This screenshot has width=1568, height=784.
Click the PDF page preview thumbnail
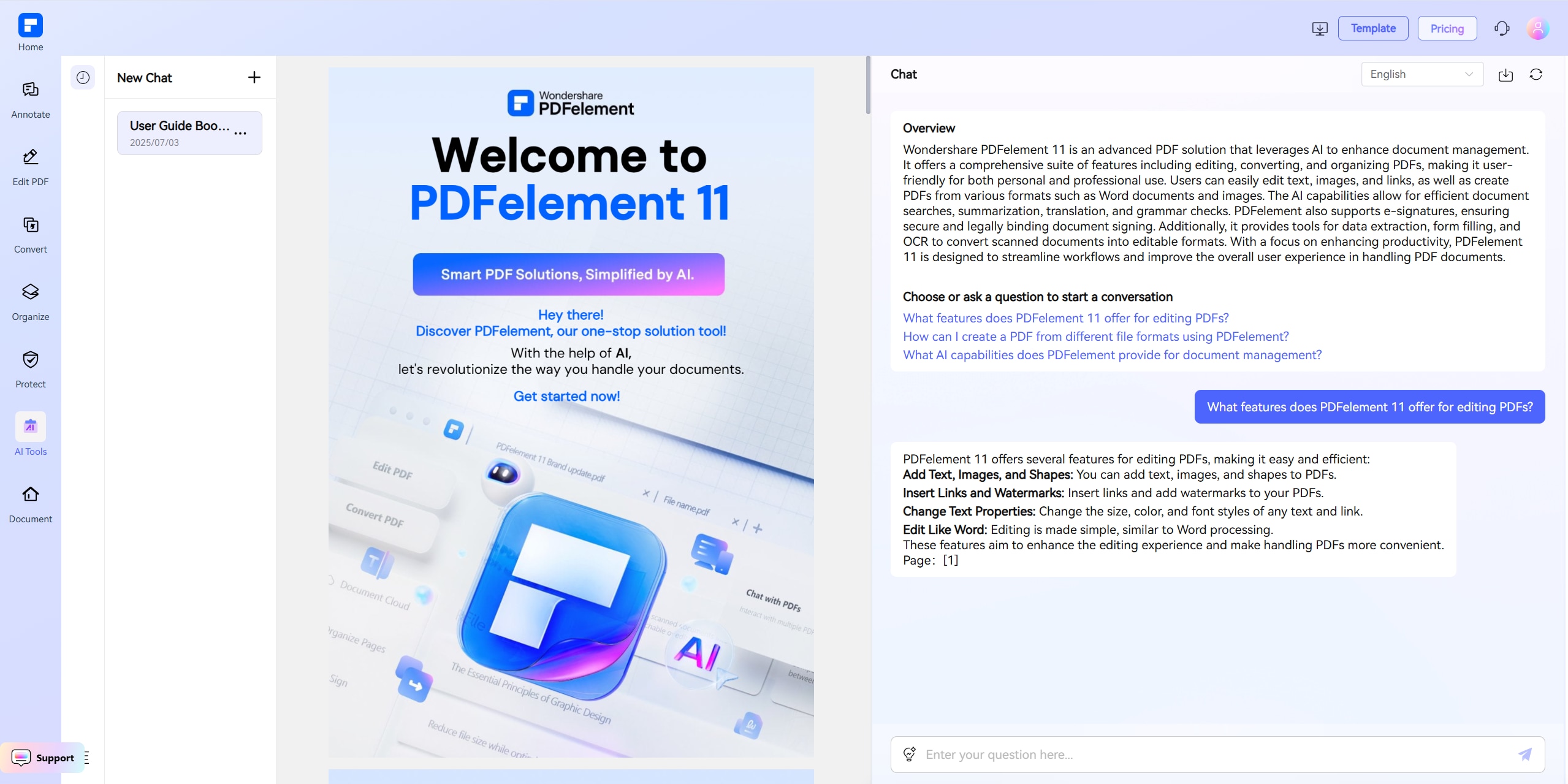coord(571,412)
